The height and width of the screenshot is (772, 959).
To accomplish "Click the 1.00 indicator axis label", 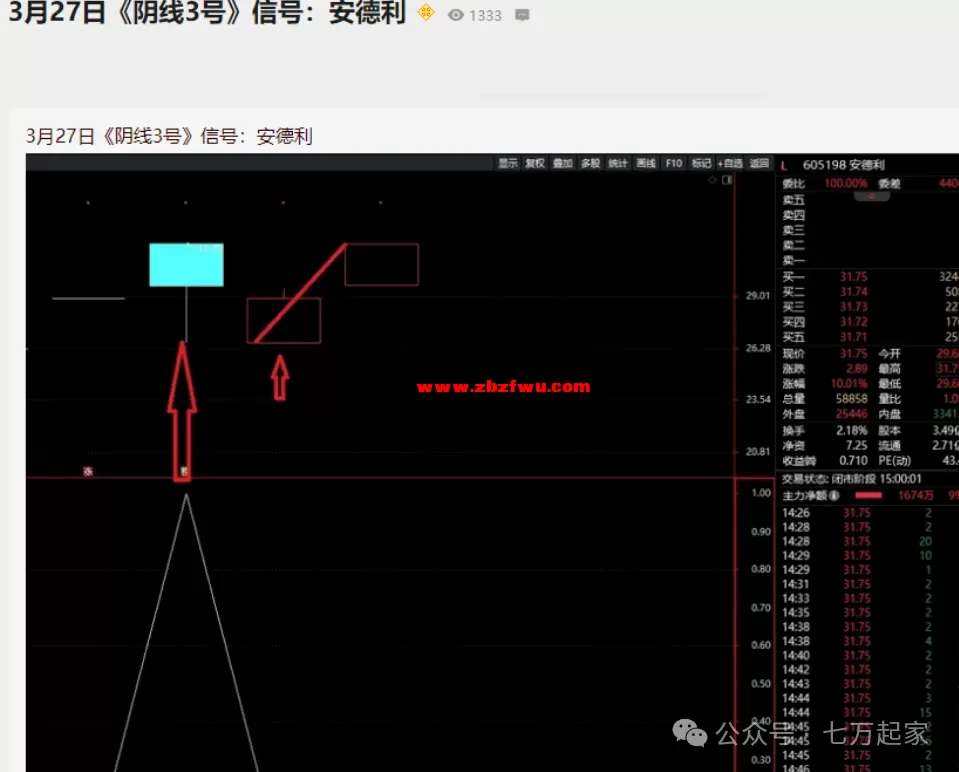I will click(761, 493).
